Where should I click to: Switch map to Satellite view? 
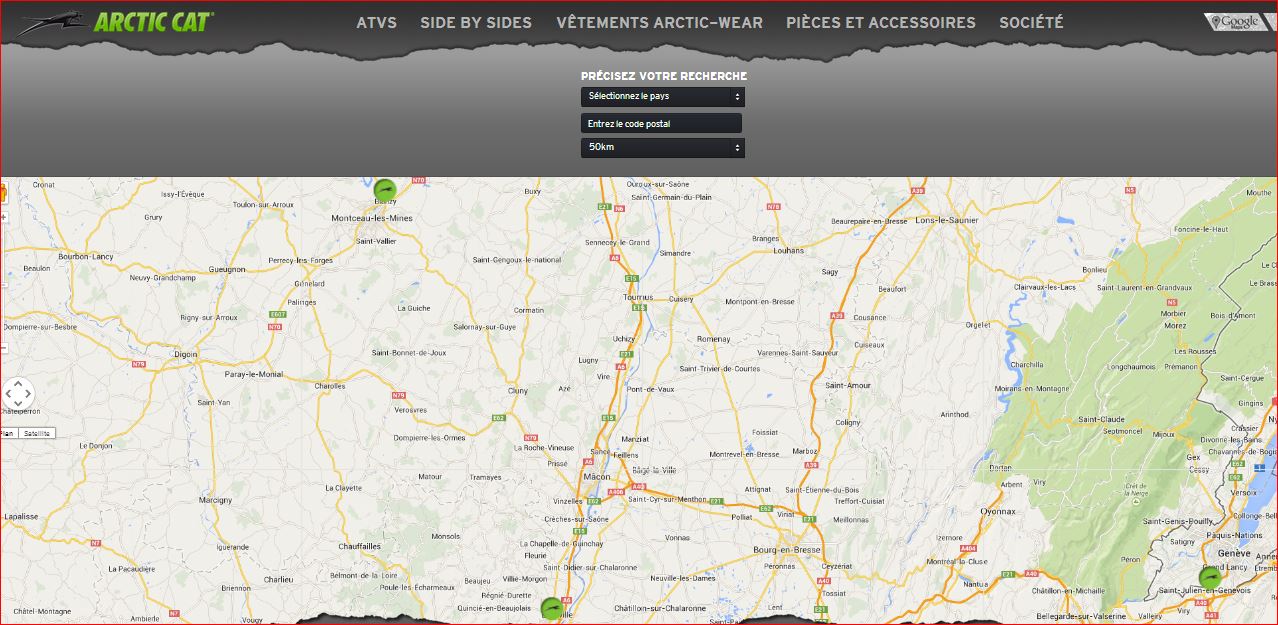point(36,433)
